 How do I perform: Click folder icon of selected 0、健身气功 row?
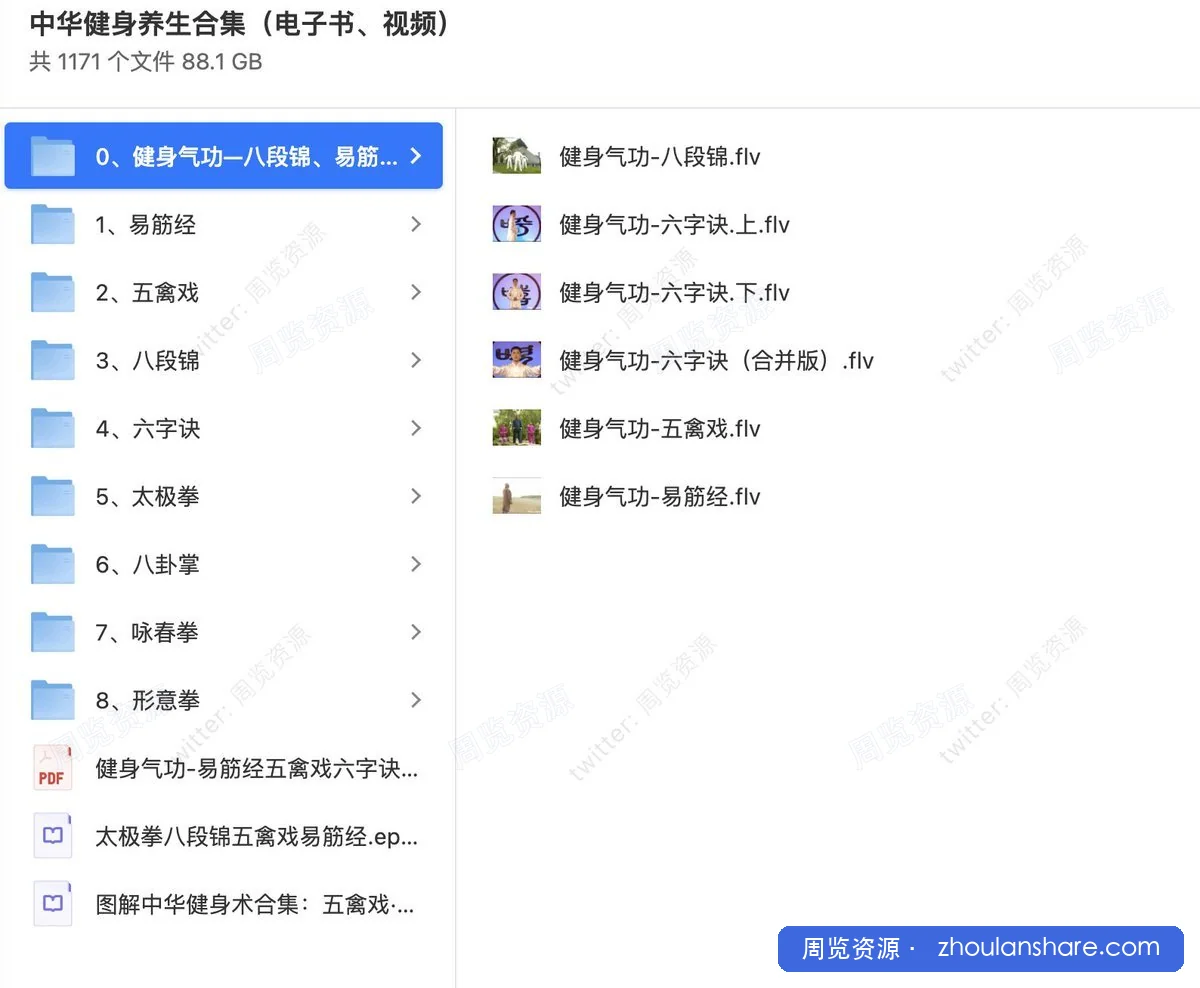click(x=53, y=157)
